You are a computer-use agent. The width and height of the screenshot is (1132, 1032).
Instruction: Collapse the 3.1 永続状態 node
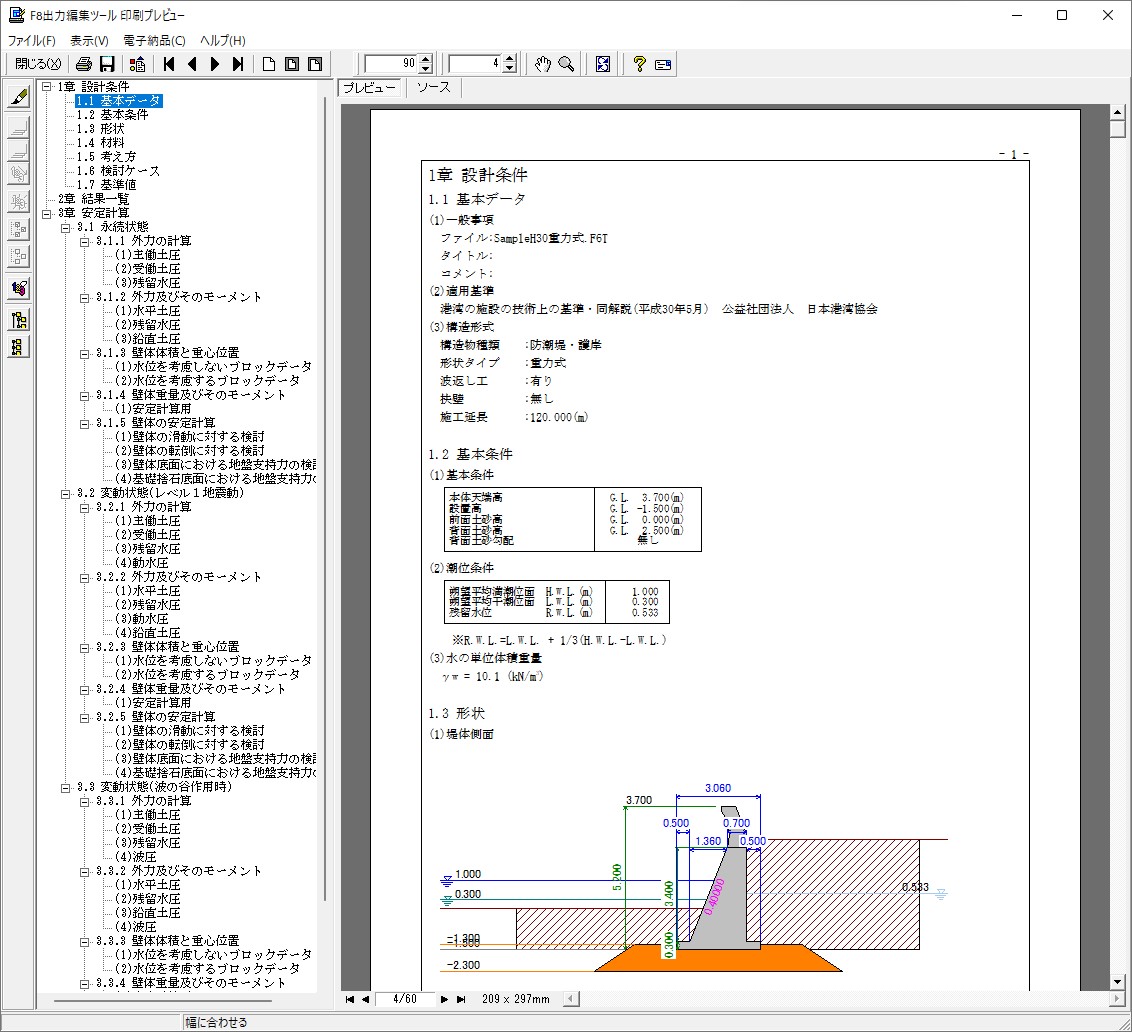pyautogui.click(x=66, y=227)
